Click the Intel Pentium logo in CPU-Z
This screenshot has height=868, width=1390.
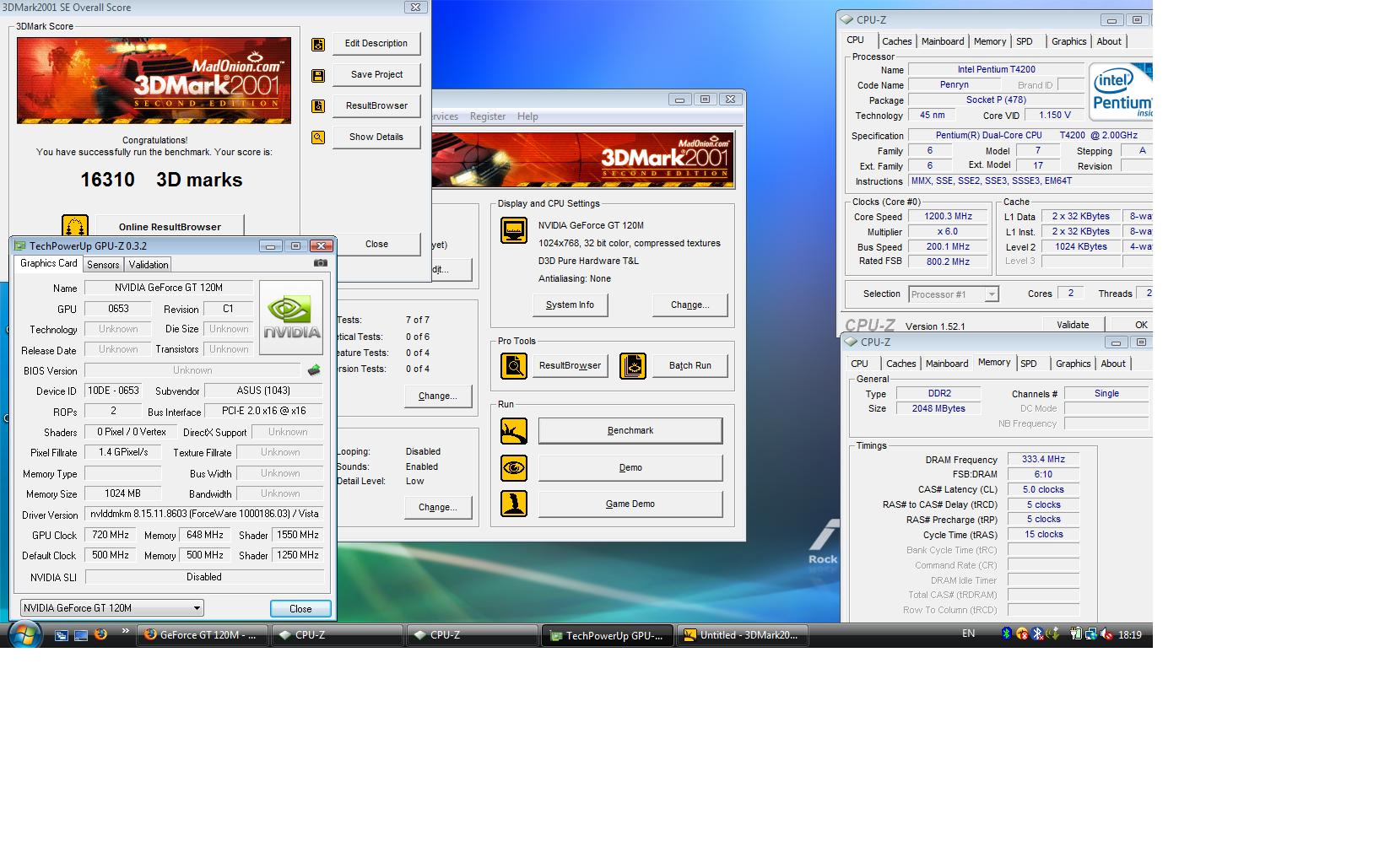(1121, 91)
